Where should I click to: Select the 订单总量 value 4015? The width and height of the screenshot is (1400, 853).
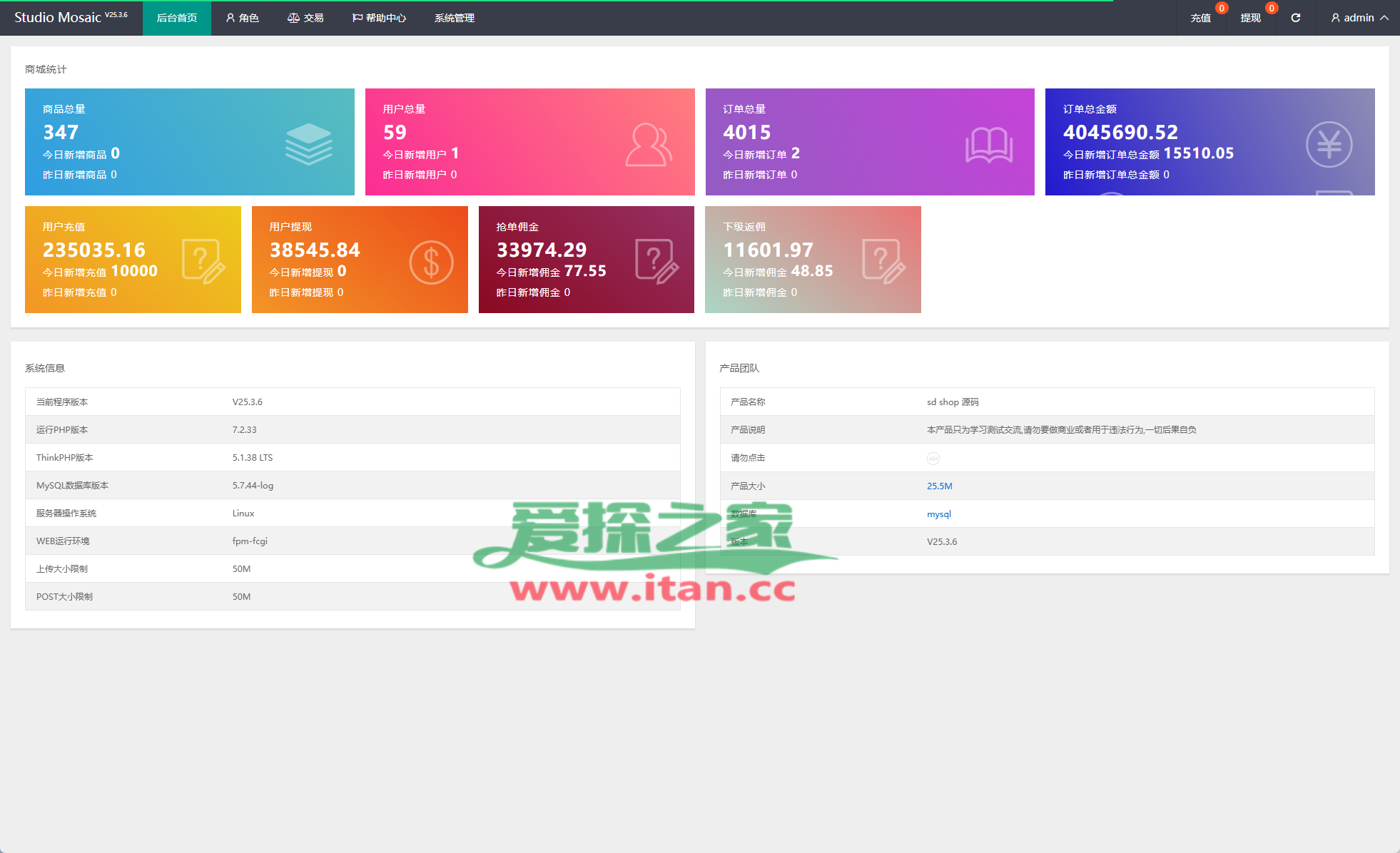pyautogui.click(x=746, y=132)
